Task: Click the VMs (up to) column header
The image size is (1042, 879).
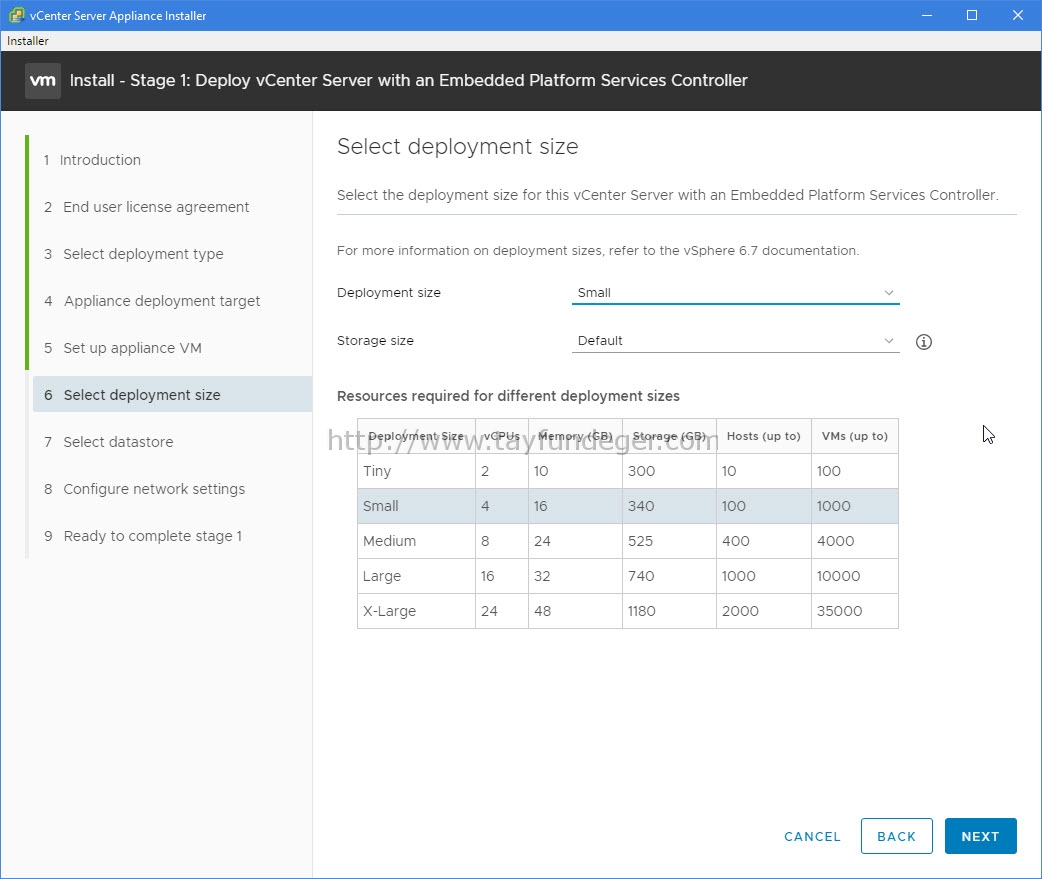Action: 855,436
